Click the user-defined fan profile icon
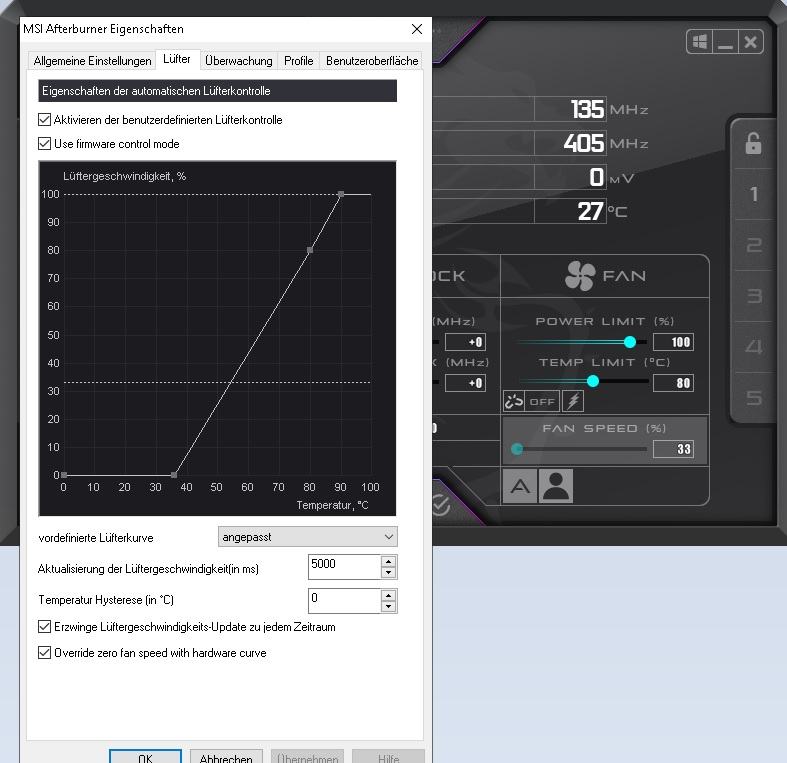The width and height of the screenshot is (787, 763). point(556,486)
